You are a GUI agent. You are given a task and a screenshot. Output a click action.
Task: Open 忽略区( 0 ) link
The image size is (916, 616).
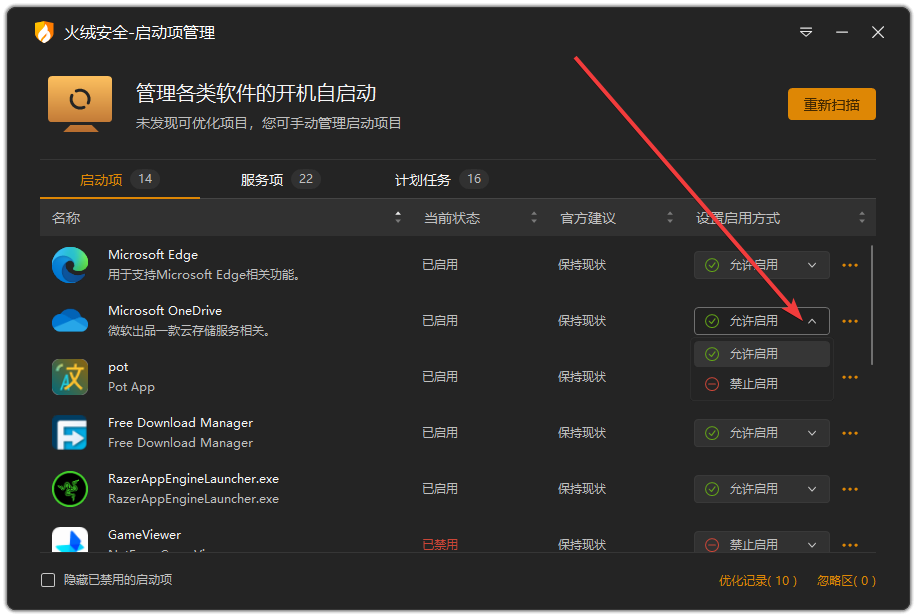pos(846,580)
